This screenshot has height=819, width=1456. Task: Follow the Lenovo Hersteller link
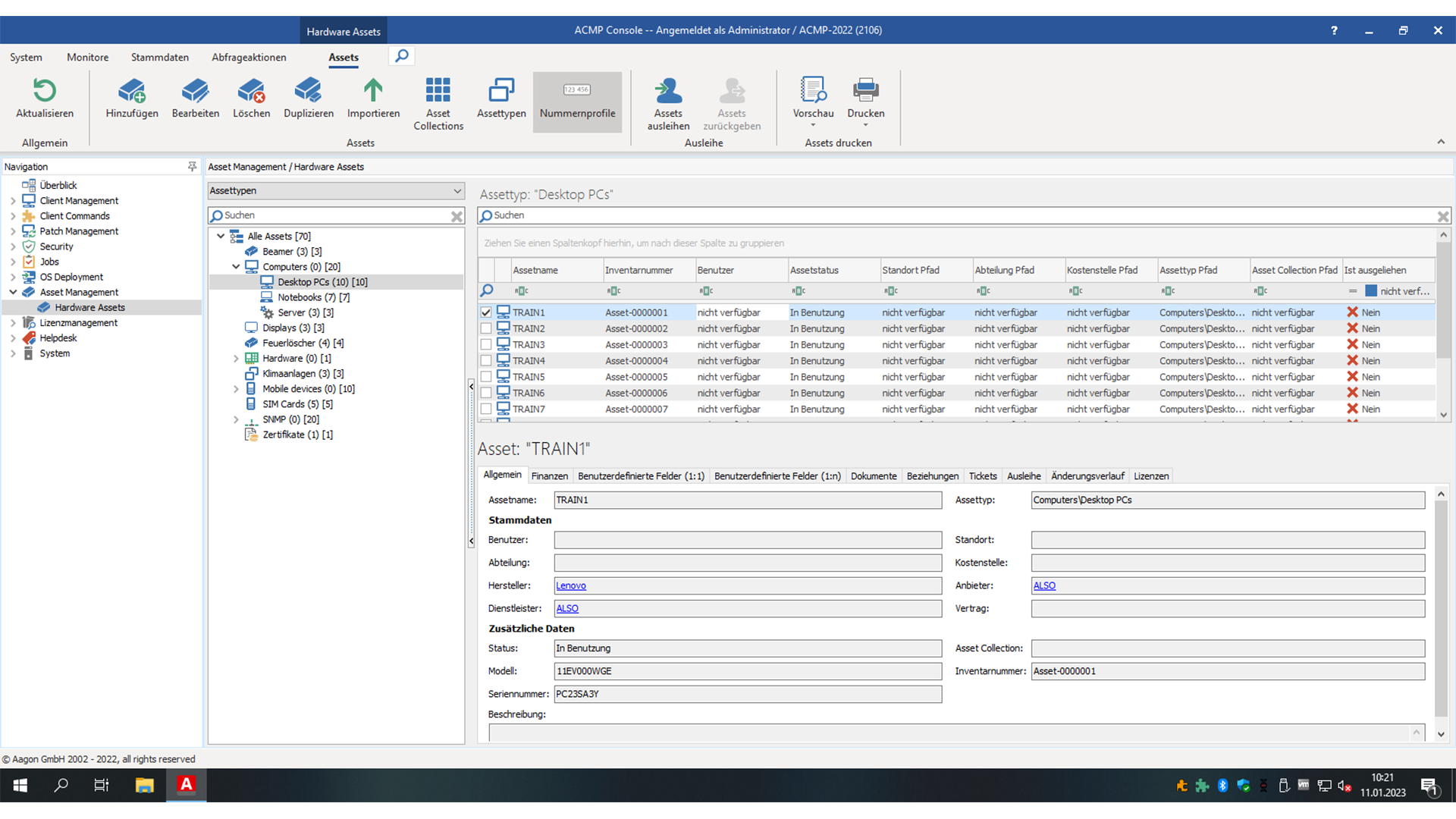click(571, 585)
